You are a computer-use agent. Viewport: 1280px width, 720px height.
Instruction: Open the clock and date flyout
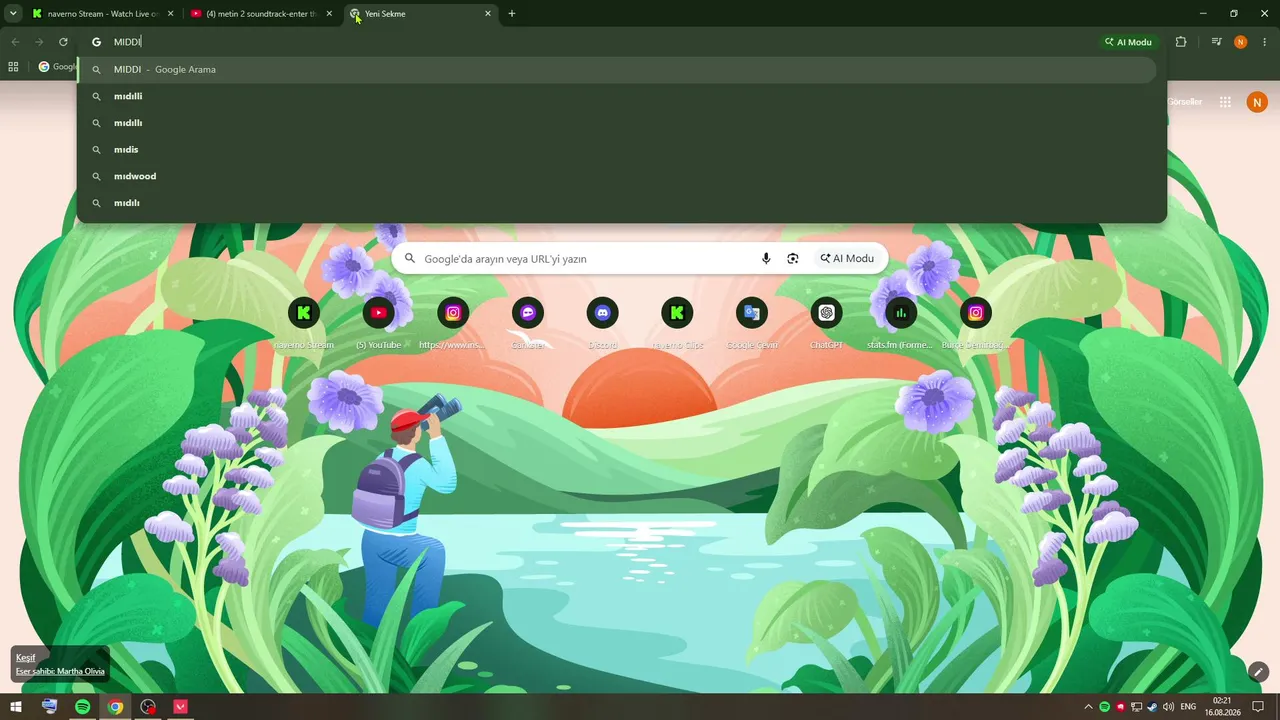tap(1221, 707)
